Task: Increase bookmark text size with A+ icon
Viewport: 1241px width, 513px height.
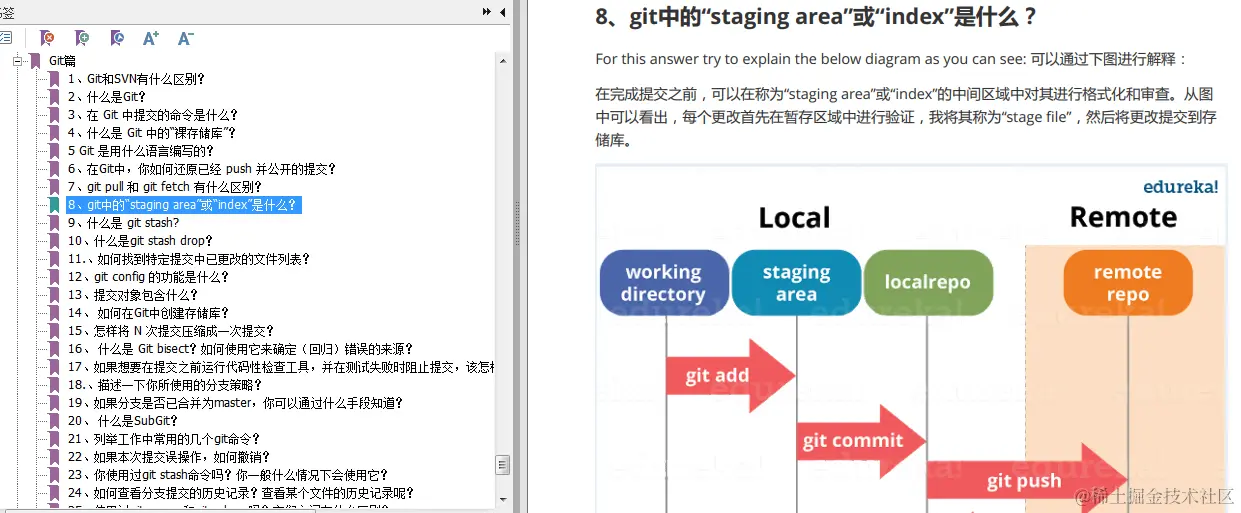Action: coord(151,38)
